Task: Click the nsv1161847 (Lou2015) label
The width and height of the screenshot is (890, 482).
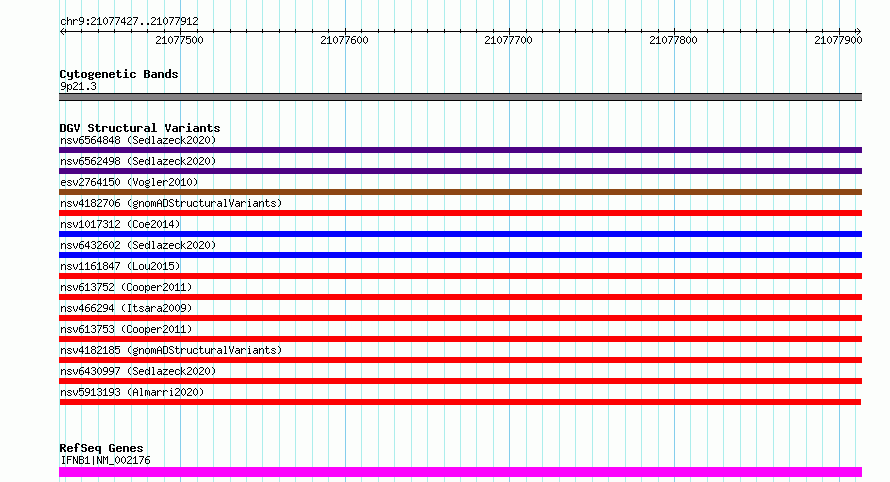Action: (x=120, y=266)
